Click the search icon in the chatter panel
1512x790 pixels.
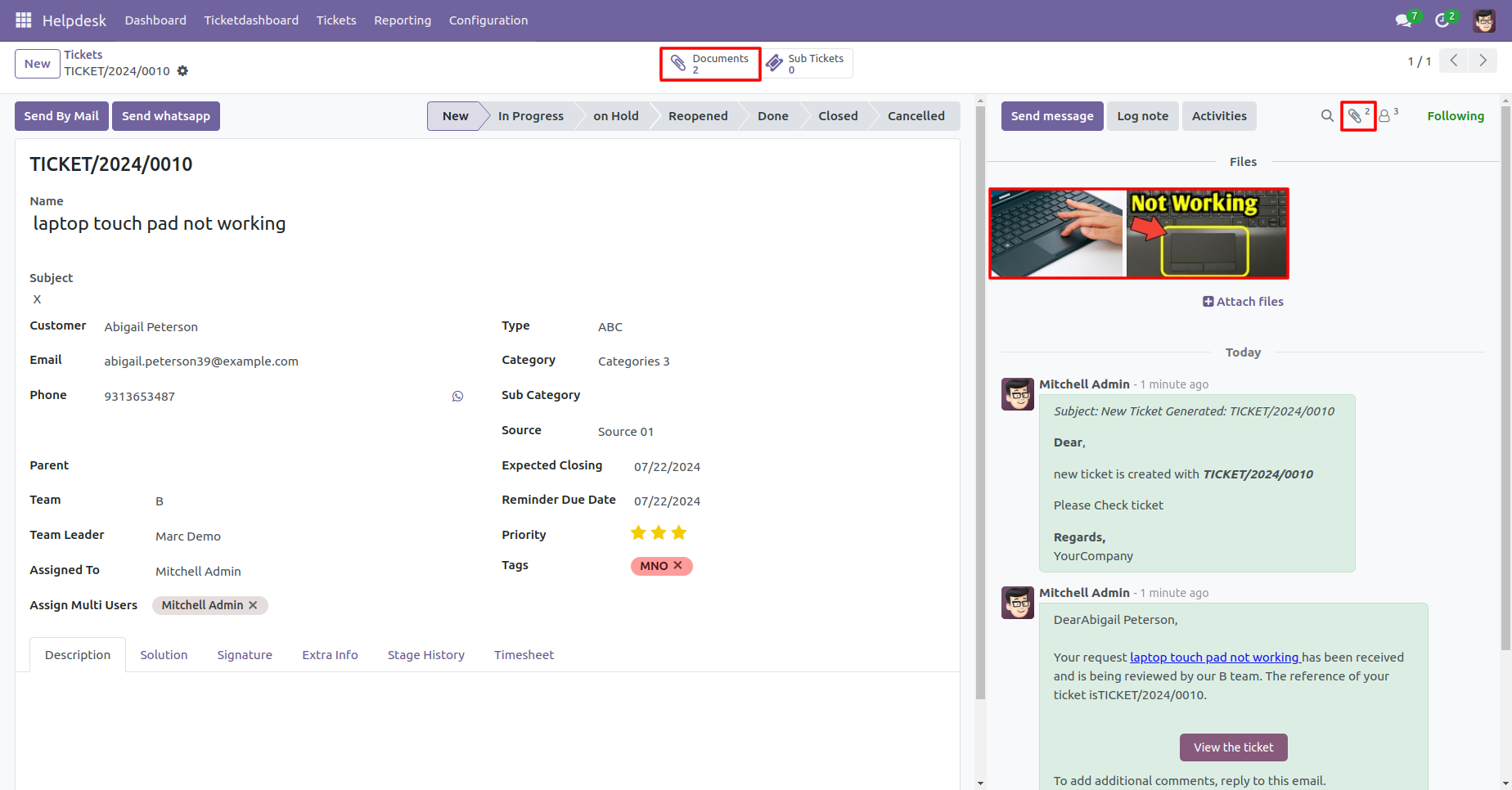coord(1327,115)
